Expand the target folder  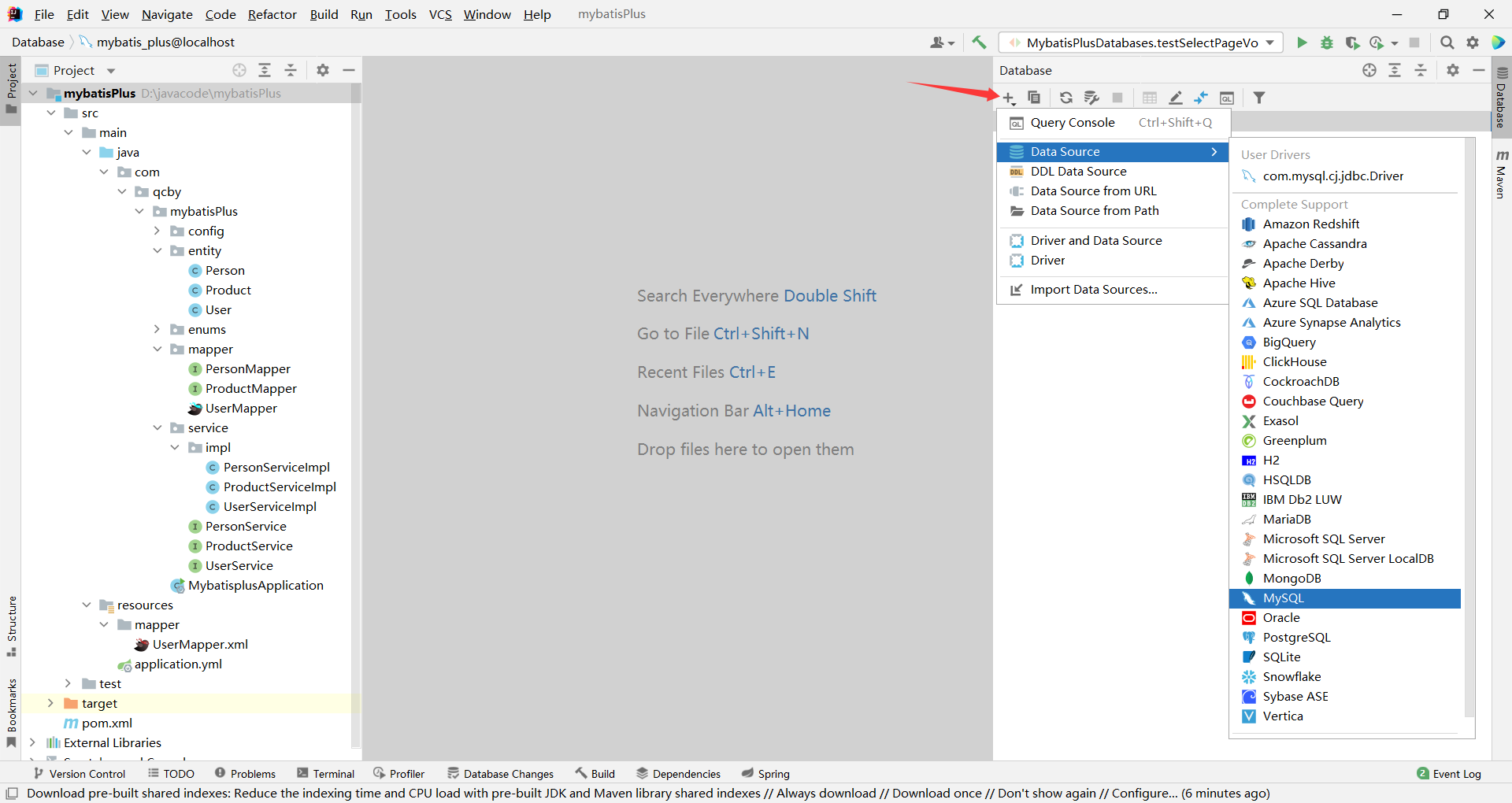pyautogui.click(x=50, y=703)
